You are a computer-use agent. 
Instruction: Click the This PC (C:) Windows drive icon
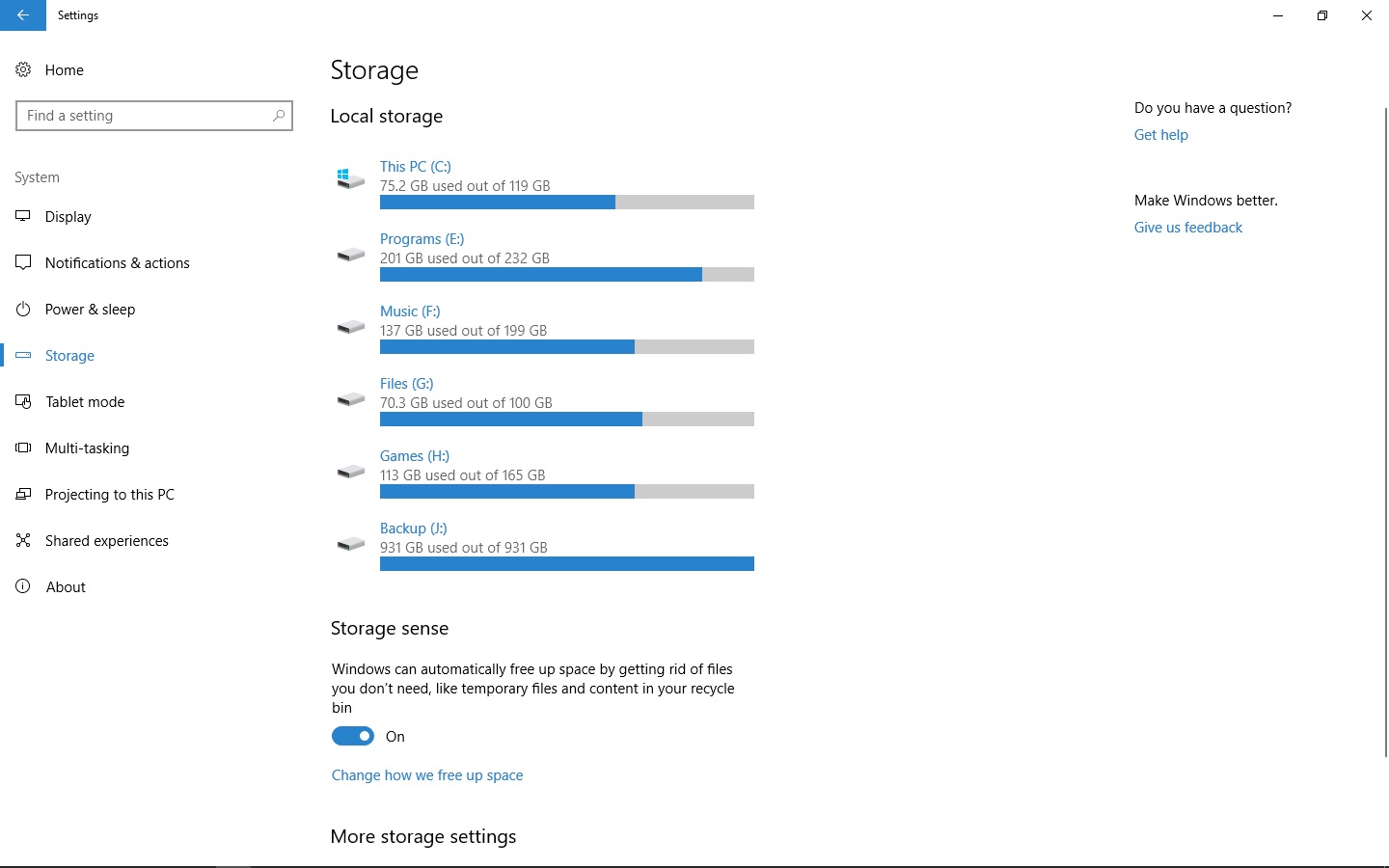click(350, 177)
